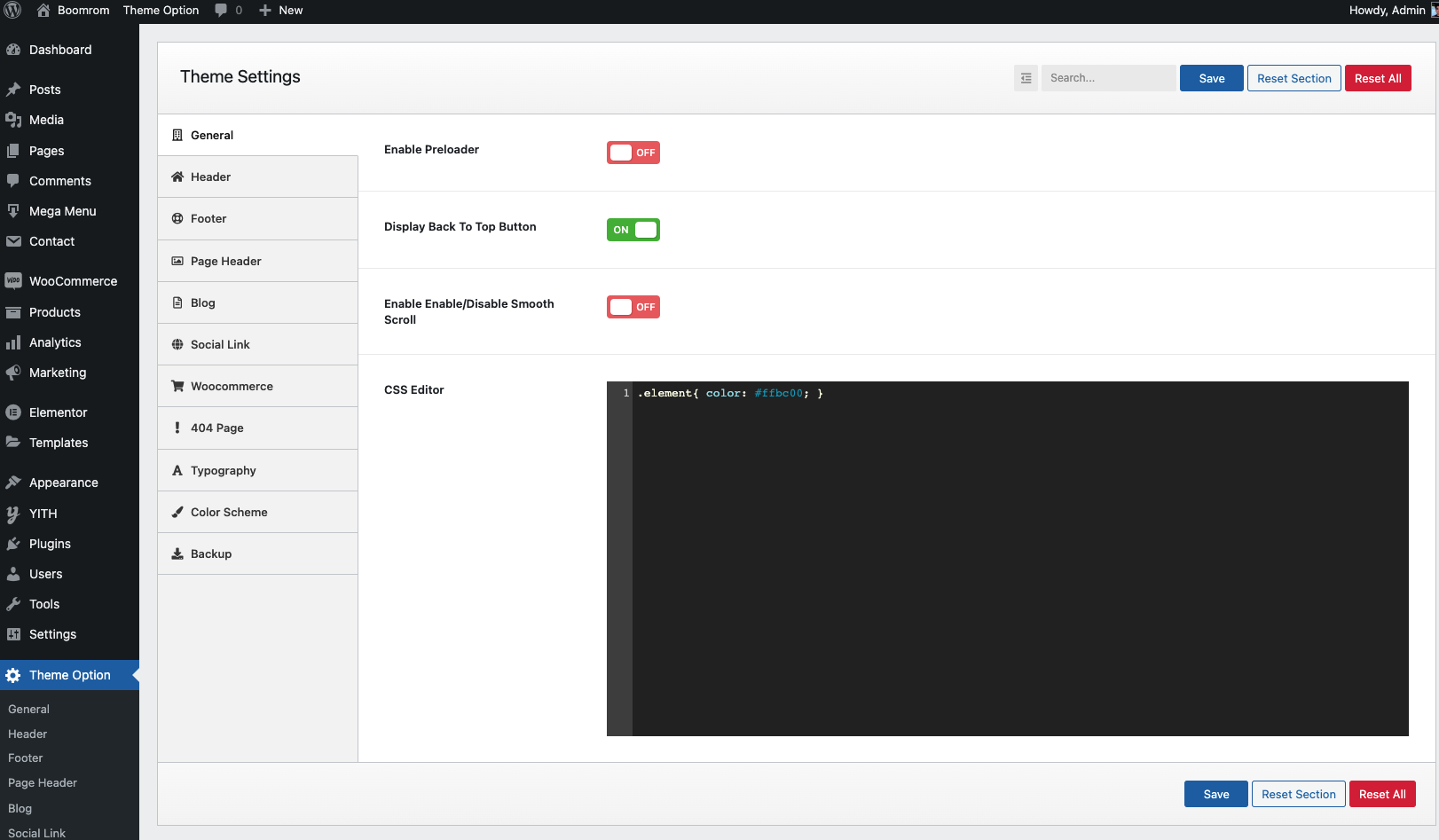Screen dimensions: 1439x840
Task: Click the home icon beside Boomrom
Action: (x=43, y=11)
